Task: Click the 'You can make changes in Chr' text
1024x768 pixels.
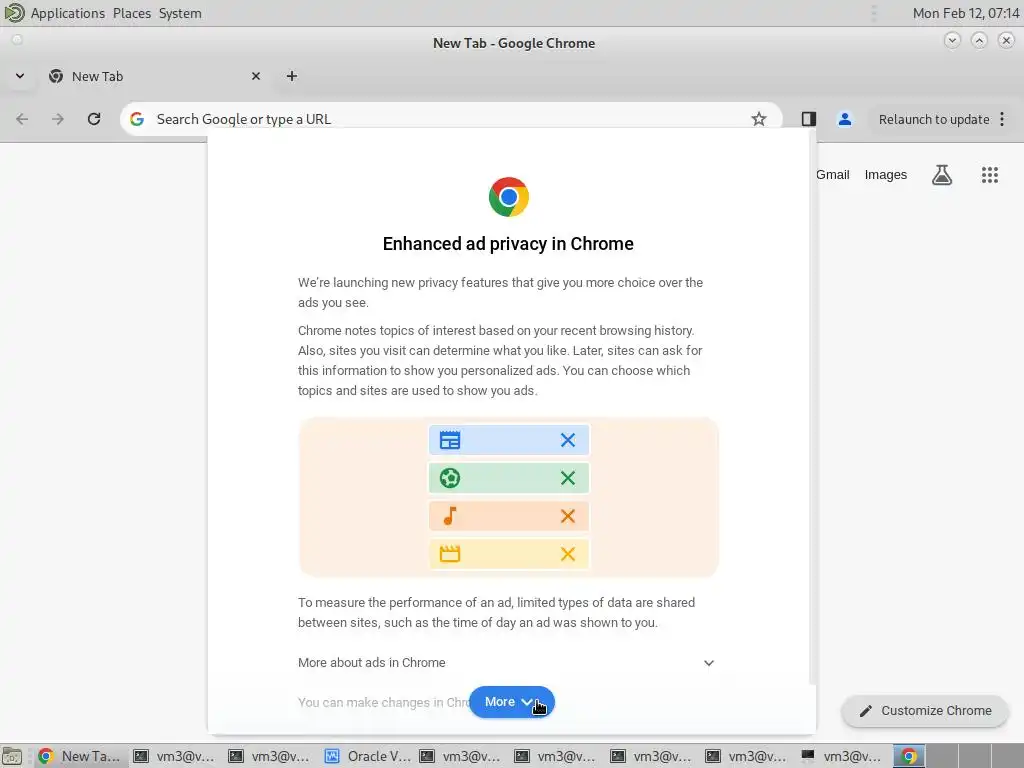Action: click(x=384, y=703)
